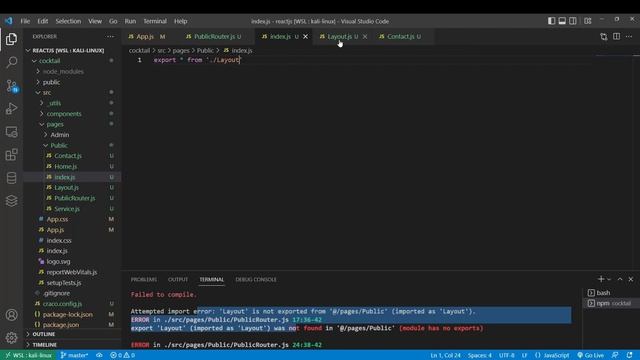Close the index.js editor tab
Screen dimensions: 640x360
(305, 36)
